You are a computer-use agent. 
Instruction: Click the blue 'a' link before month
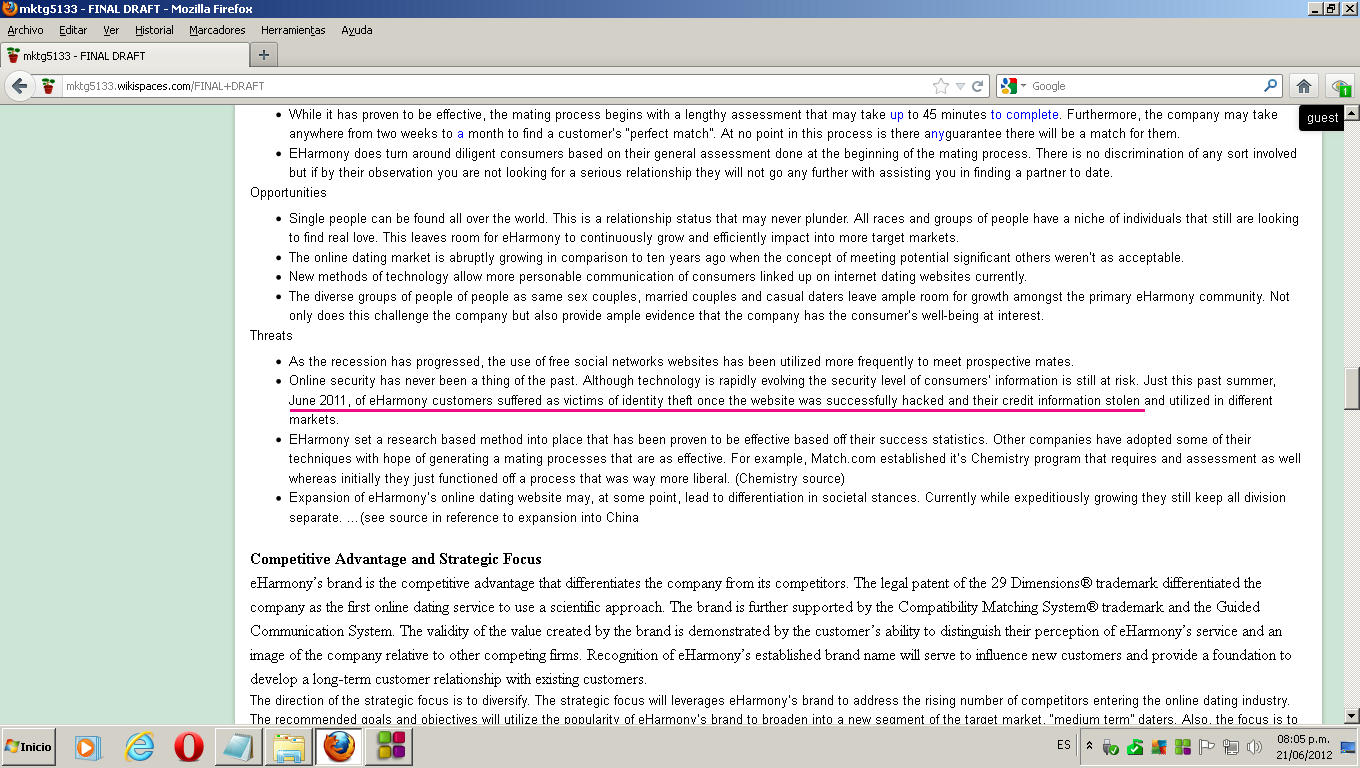click(x=461, y=134)
